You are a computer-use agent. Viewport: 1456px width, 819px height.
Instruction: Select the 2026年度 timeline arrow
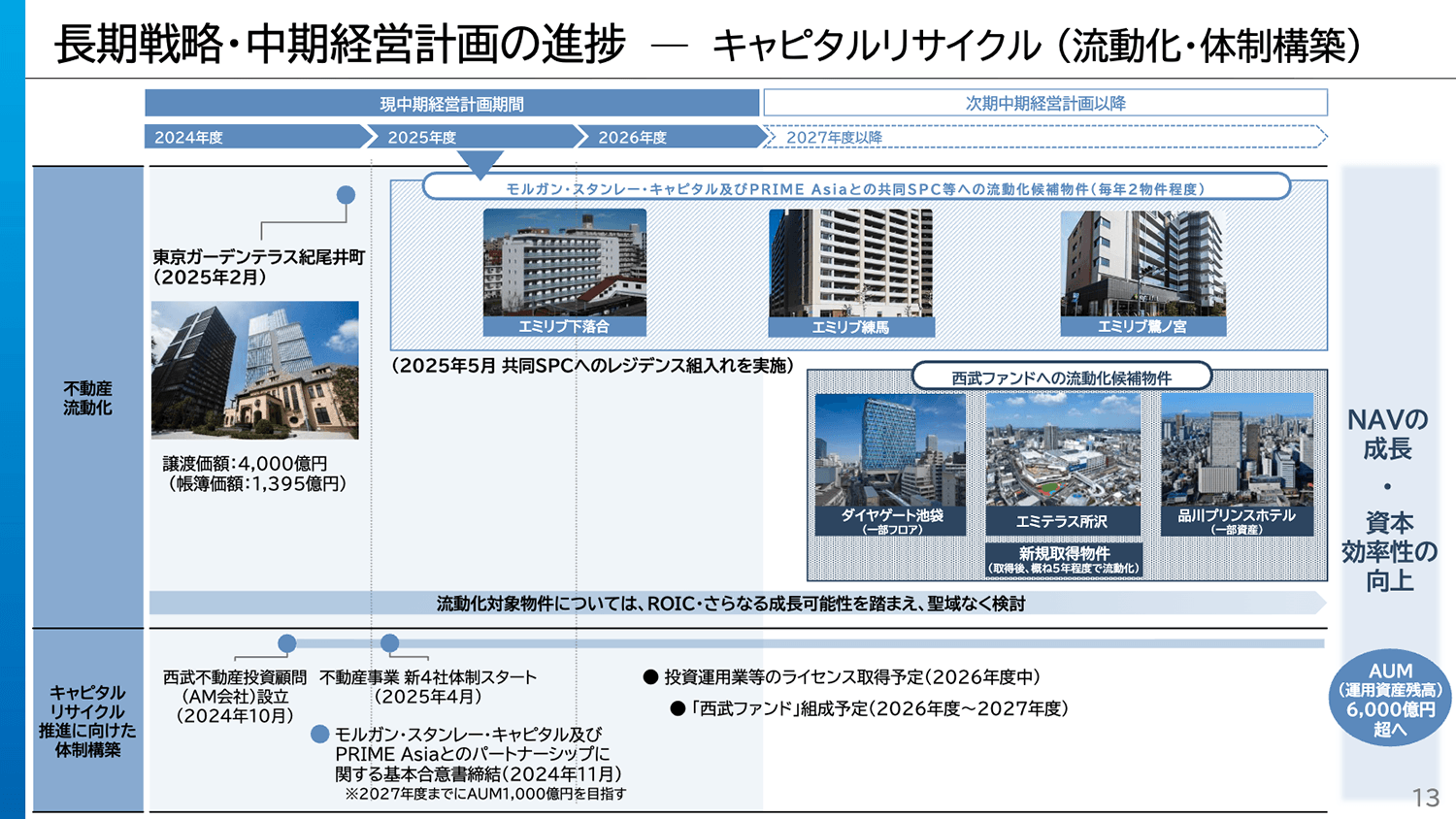[675, 137]
